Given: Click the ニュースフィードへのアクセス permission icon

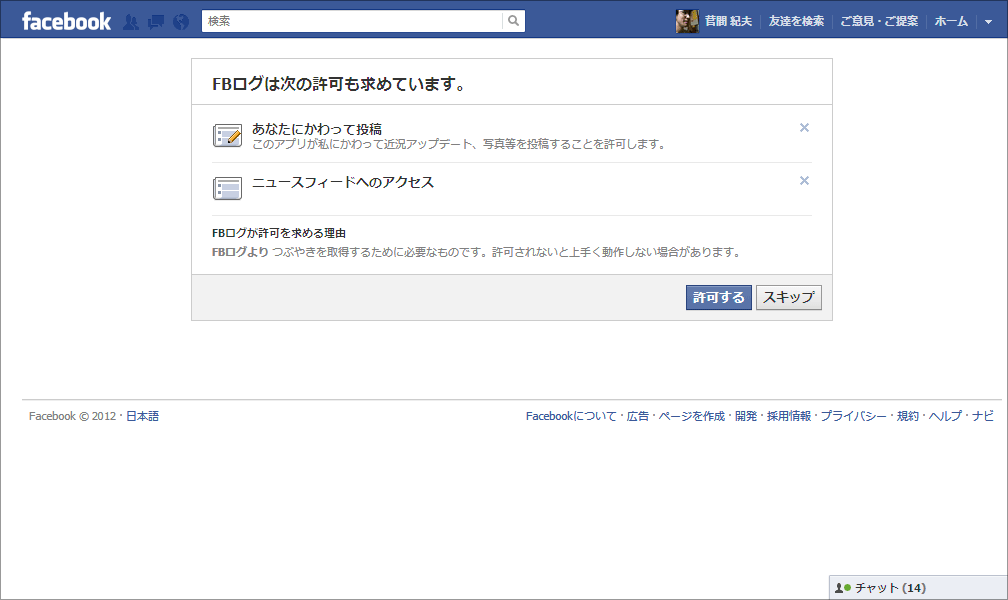Looking at the screenshot, I should coord(228,188).
